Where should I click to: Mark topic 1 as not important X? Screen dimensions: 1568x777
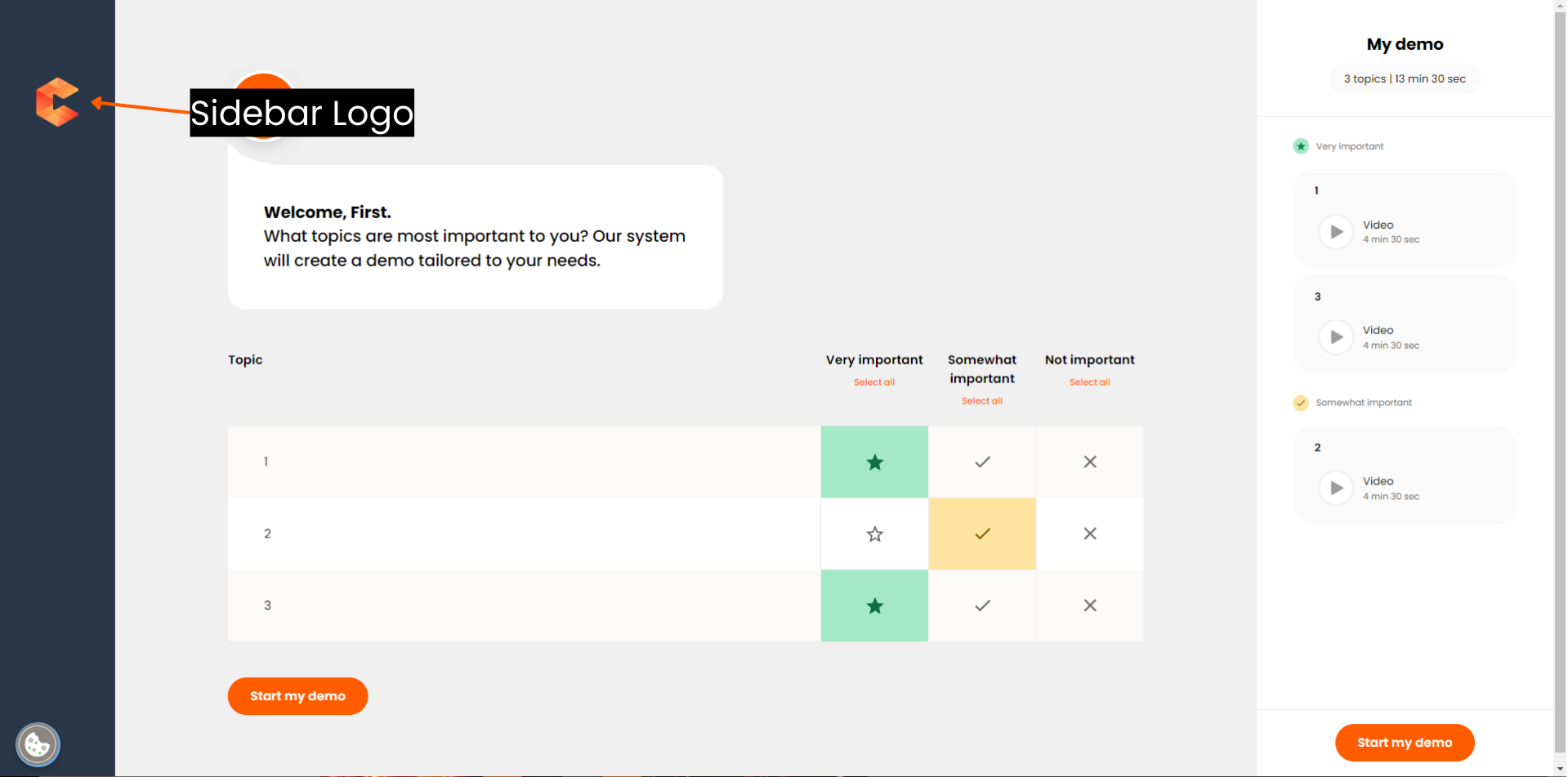point(1090,462)
